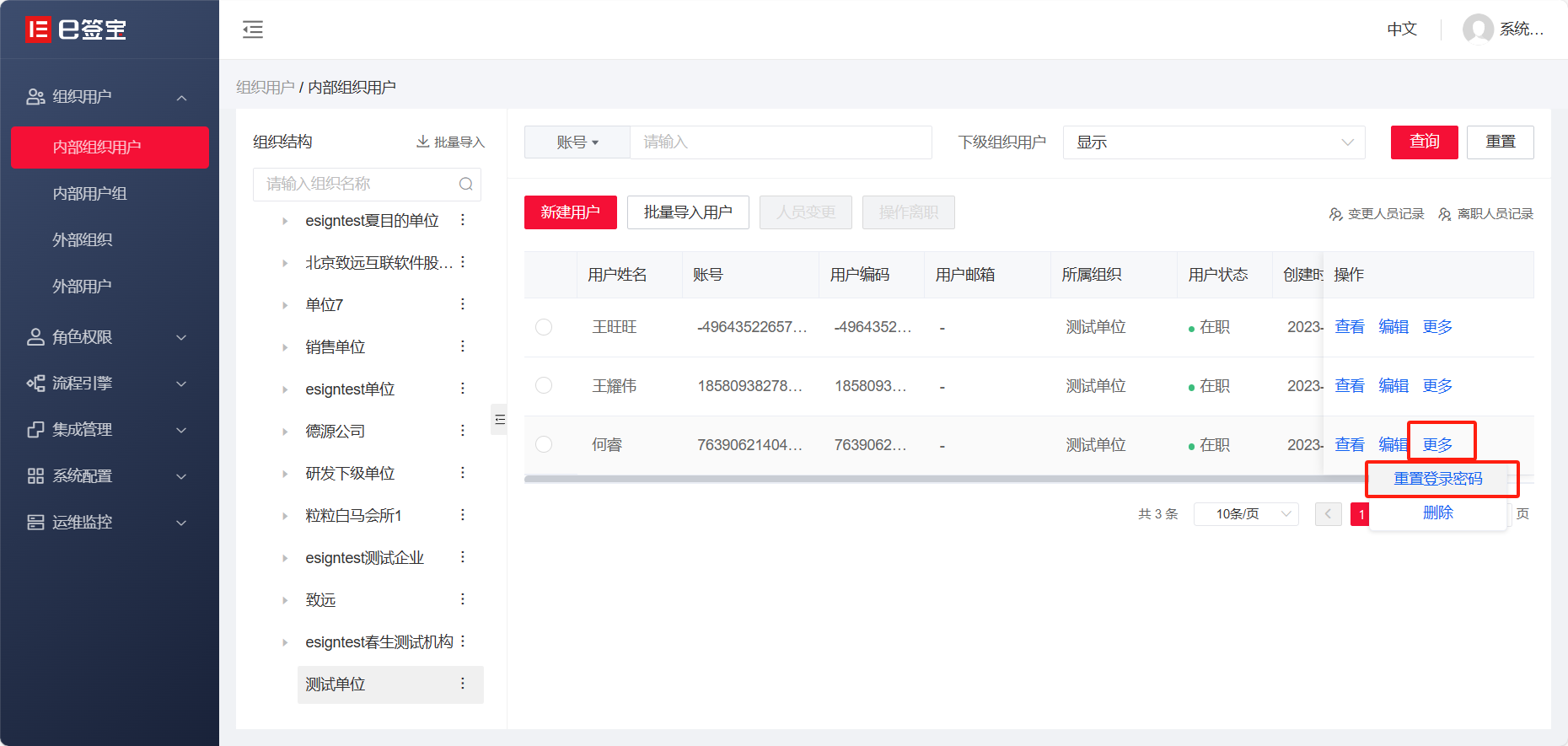Open the three-dot menu for 测试单位

[x=463, y=684]
